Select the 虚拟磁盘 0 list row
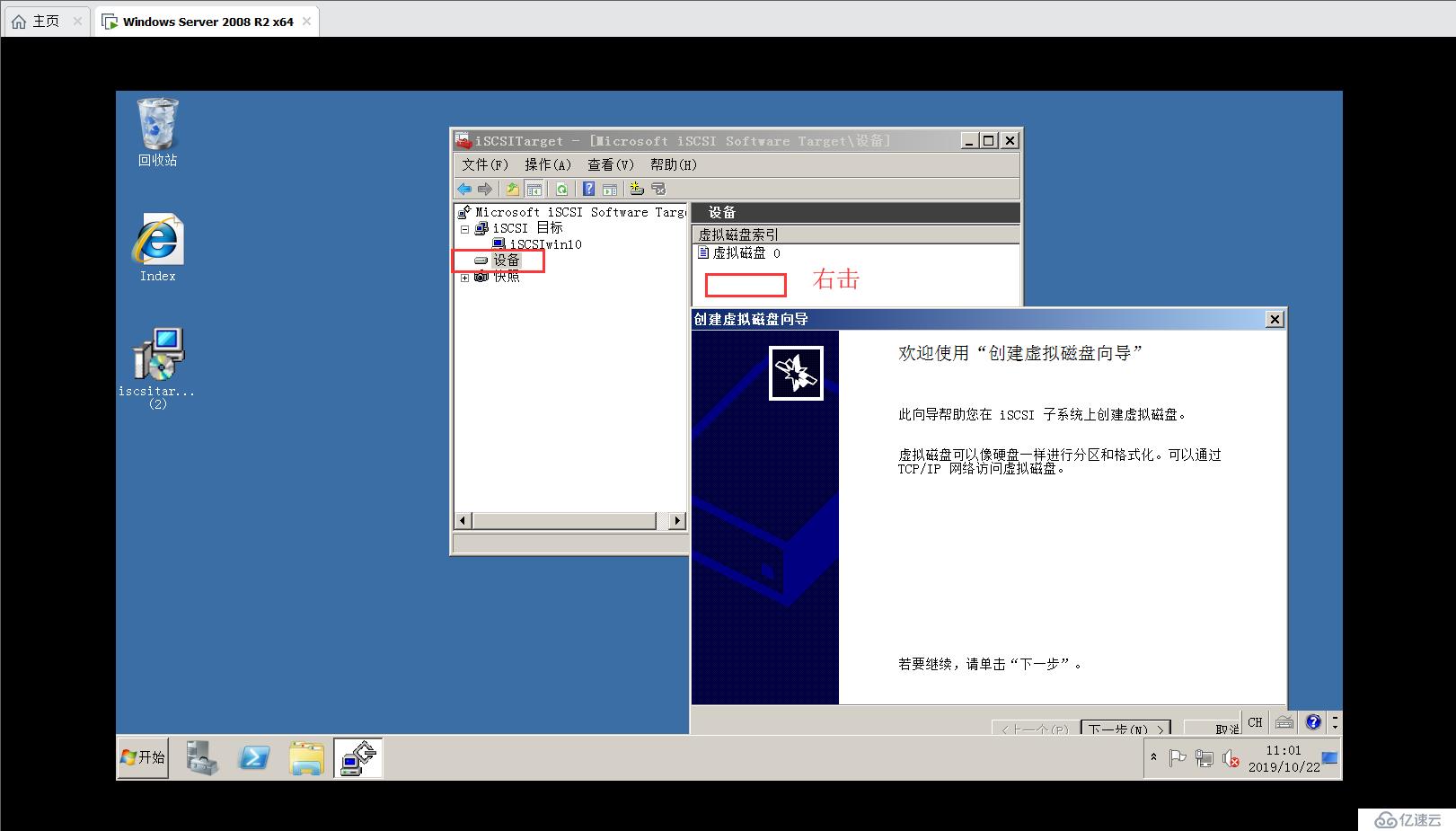The image size is (1456, 831). point(739,253)
